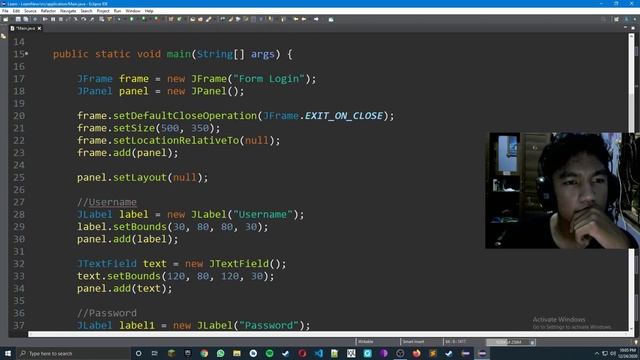This screenshot has width=640, height=360.
Task: Click the Cortana circle icon on taskbar
Action: [138, 353]
